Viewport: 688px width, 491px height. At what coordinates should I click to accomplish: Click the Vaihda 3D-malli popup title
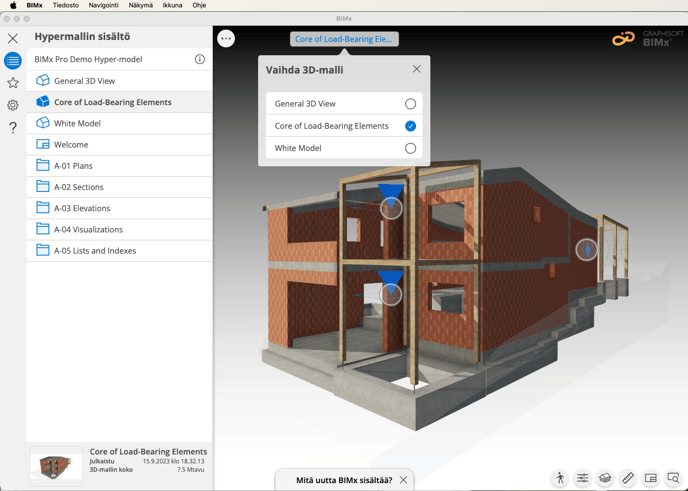pos(305,70)
